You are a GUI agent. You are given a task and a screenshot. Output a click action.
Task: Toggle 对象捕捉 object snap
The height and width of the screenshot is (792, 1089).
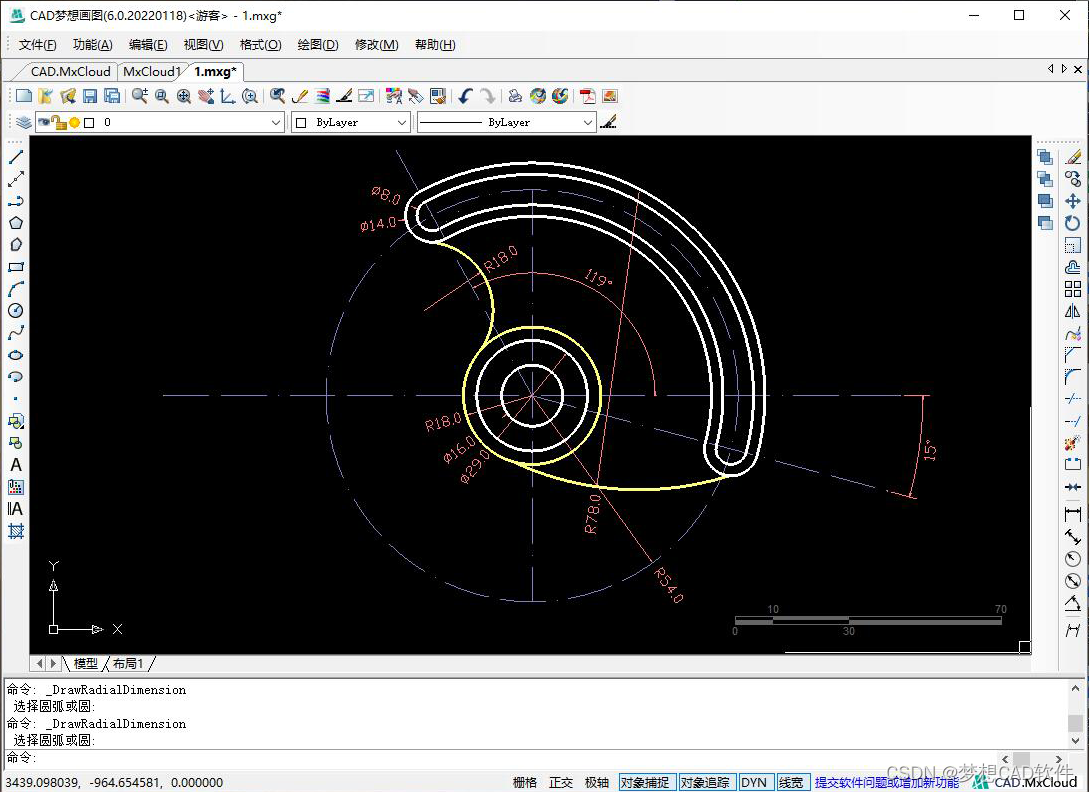coord(645,782)
